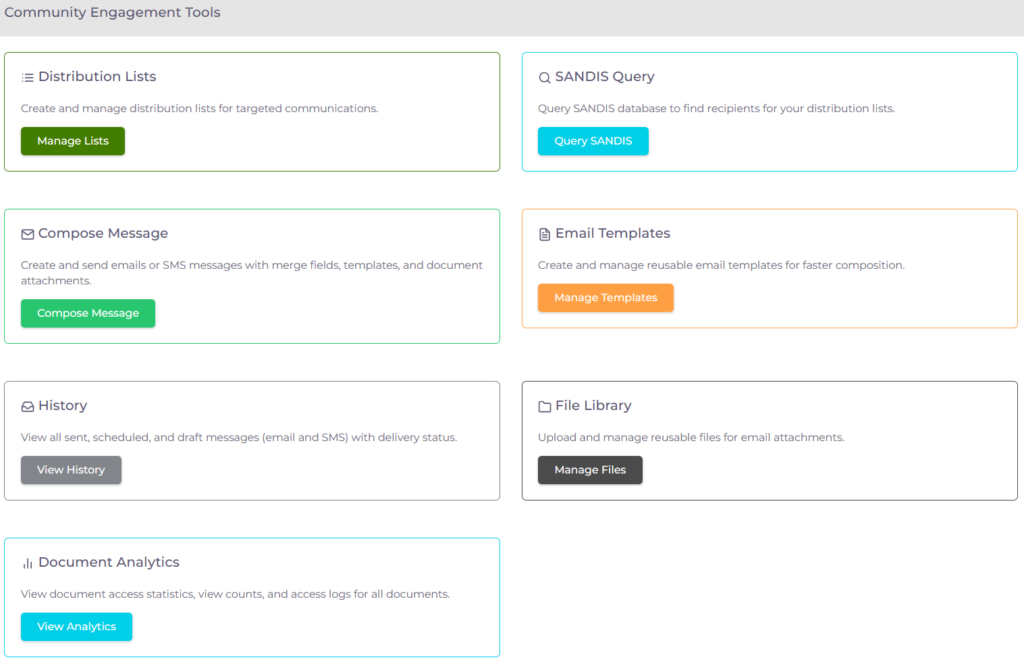This screenshot has height=666, width=1024.
Task: Open Manage Templates
Action: (605, 298)
